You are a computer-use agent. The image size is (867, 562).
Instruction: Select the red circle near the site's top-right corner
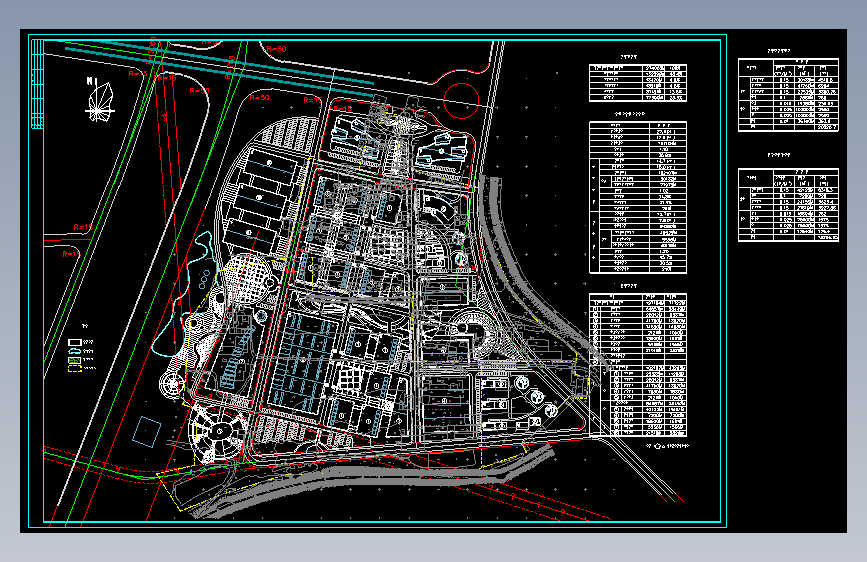click(x=461, y=101)
